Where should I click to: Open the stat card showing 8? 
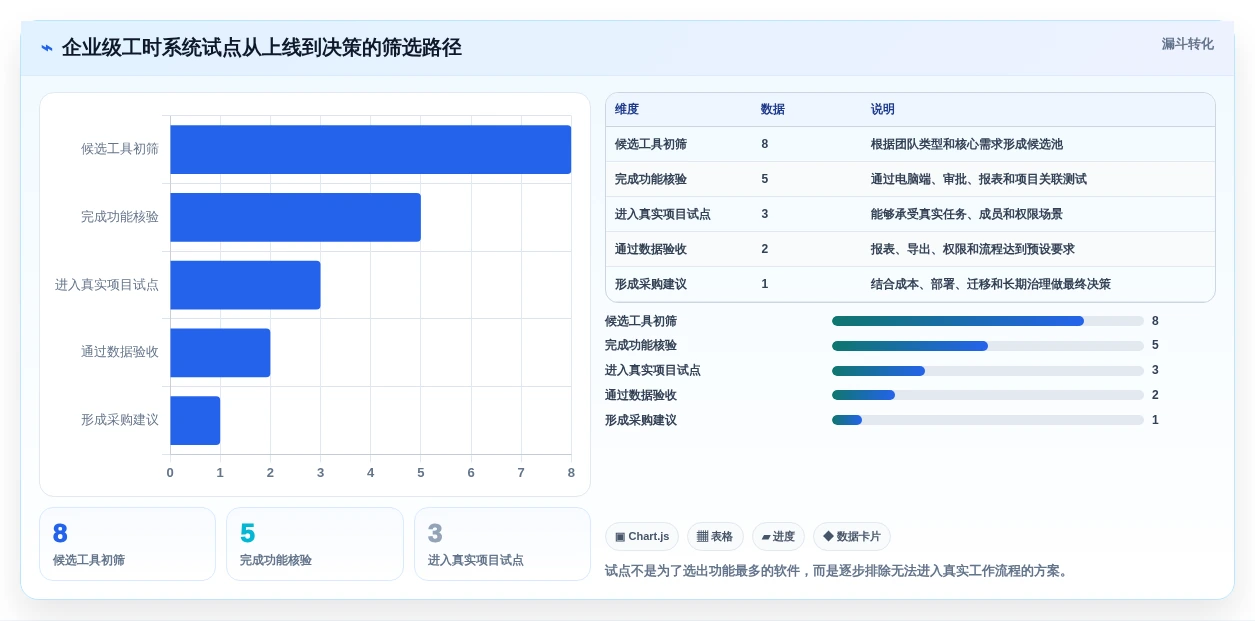click(127, 544)
